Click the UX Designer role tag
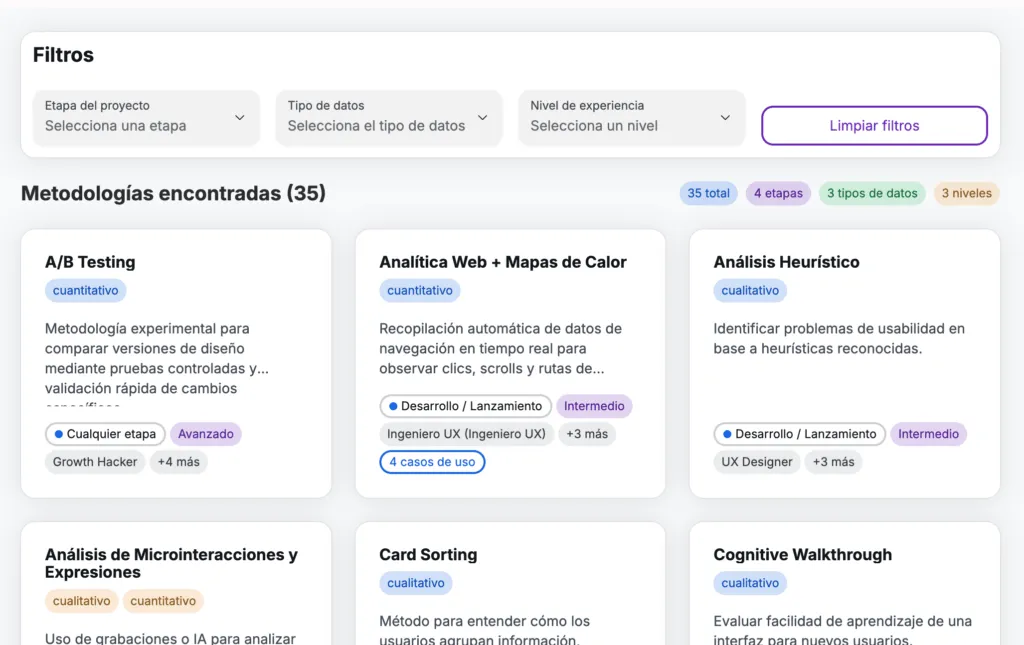This screenshot has width=1024, height=645. coord(757,462)
